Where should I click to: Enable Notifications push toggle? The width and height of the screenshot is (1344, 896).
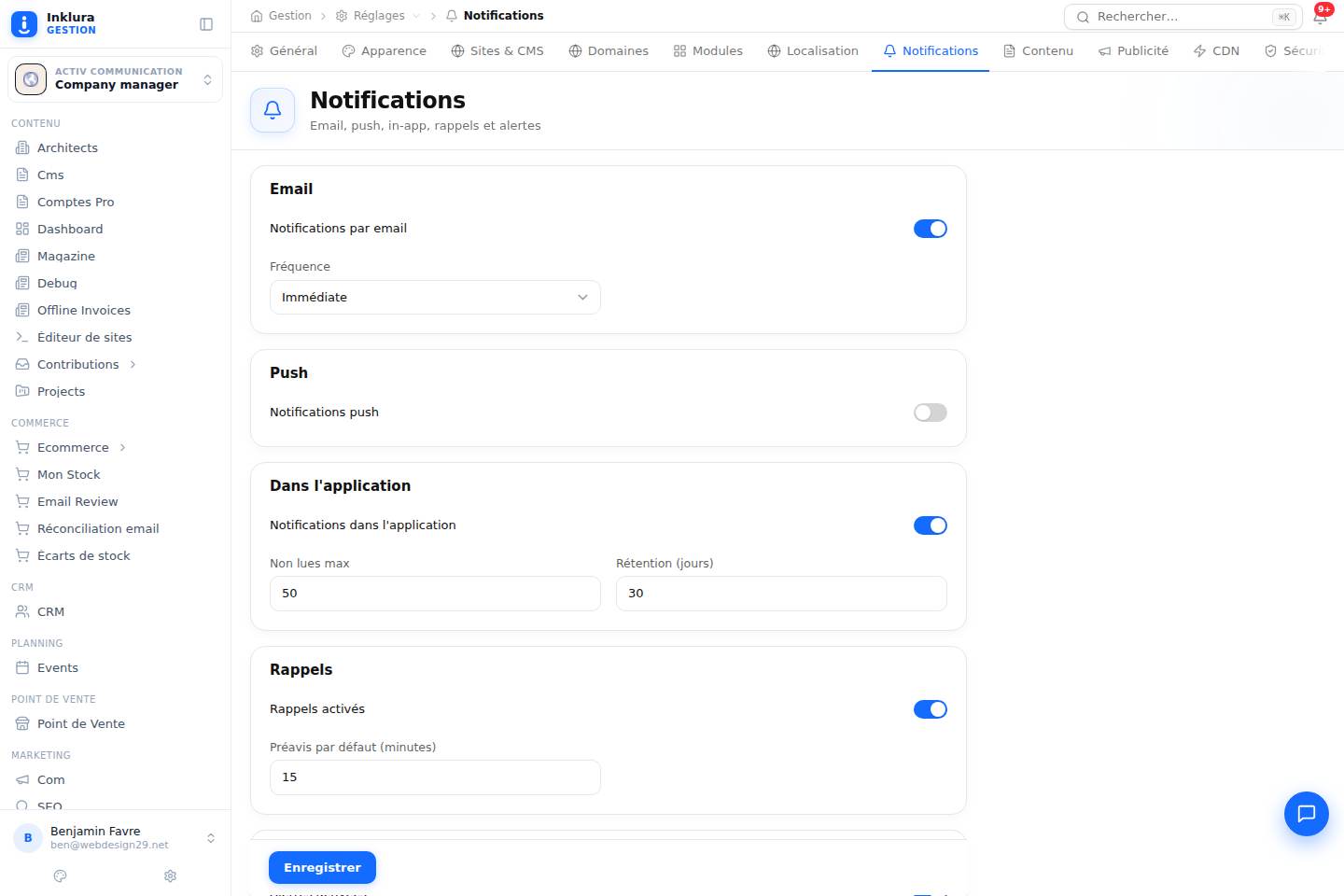tap(931, 413)
